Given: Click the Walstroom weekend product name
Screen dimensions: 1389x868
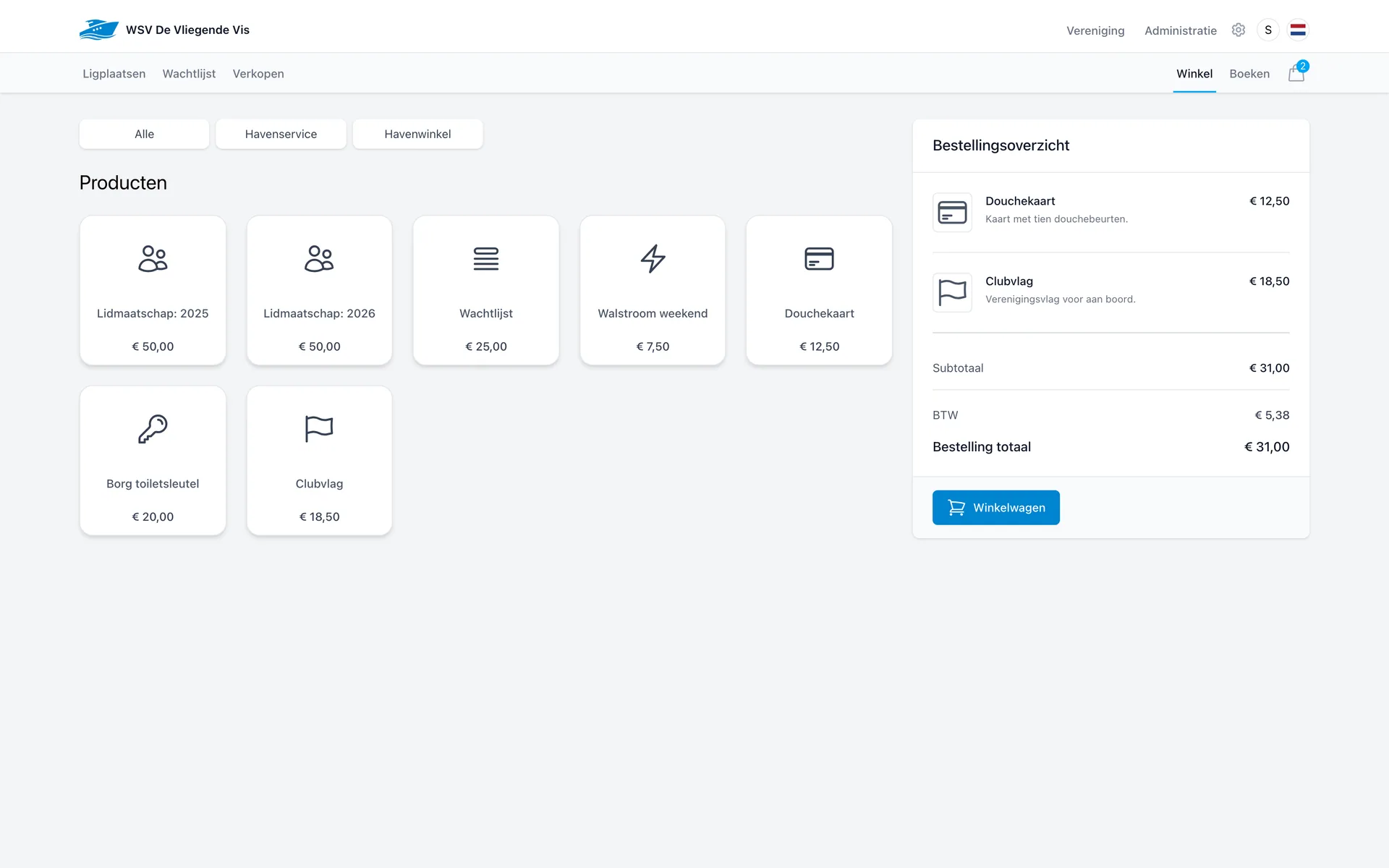Looking at the screenshot, I should [653, 313].
